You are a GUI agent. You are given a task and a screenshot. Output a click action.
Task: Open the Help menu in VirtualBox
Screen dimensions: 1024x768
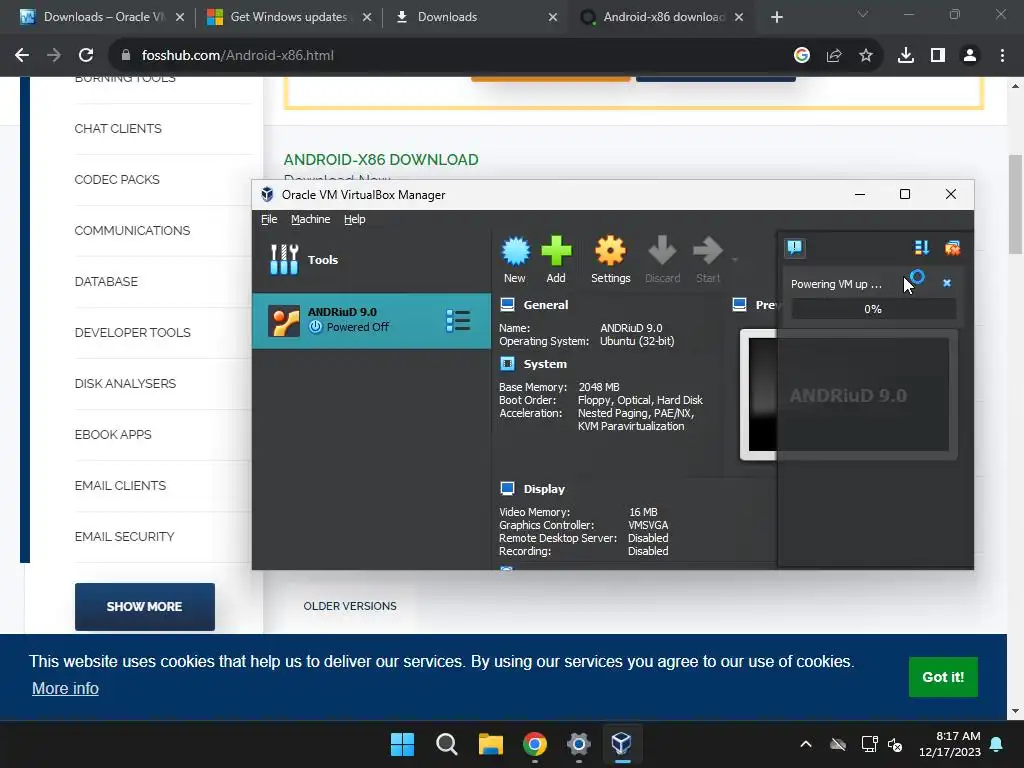355,219
